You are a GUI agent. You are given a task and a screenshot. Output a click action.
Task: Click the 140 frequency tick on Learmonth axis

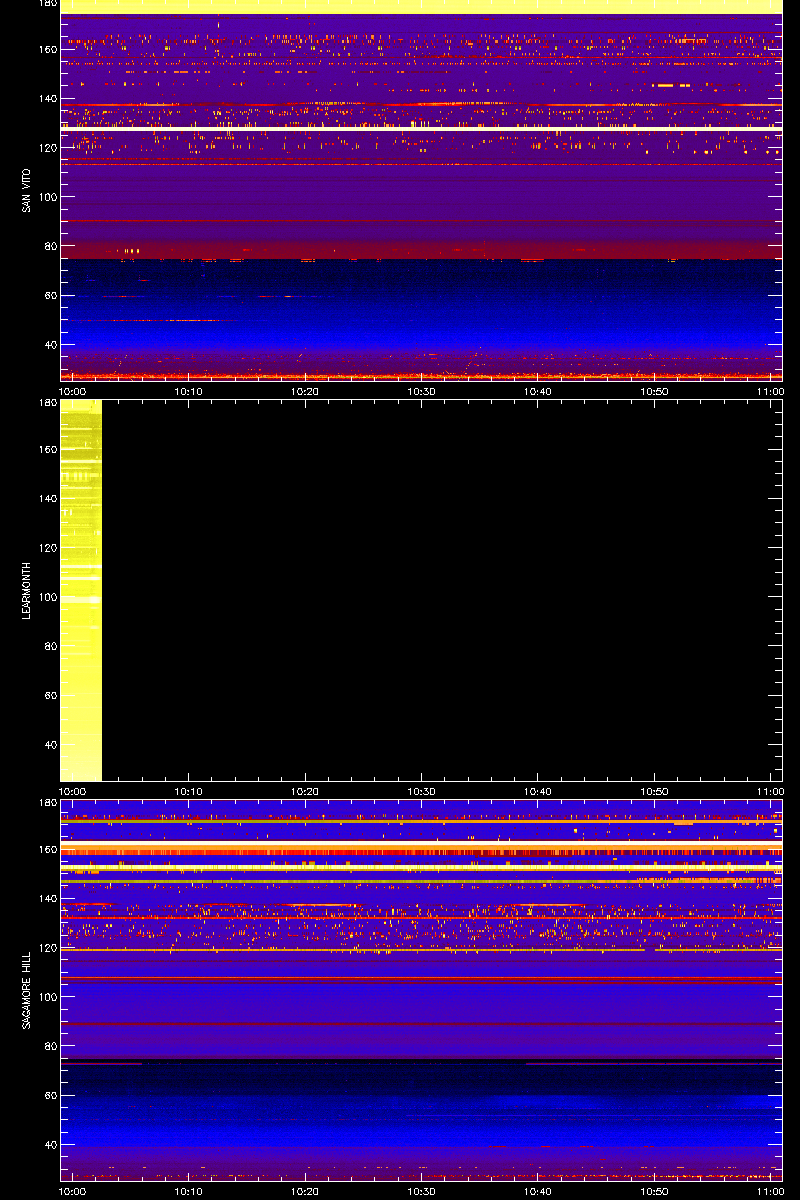pos(47,498)
